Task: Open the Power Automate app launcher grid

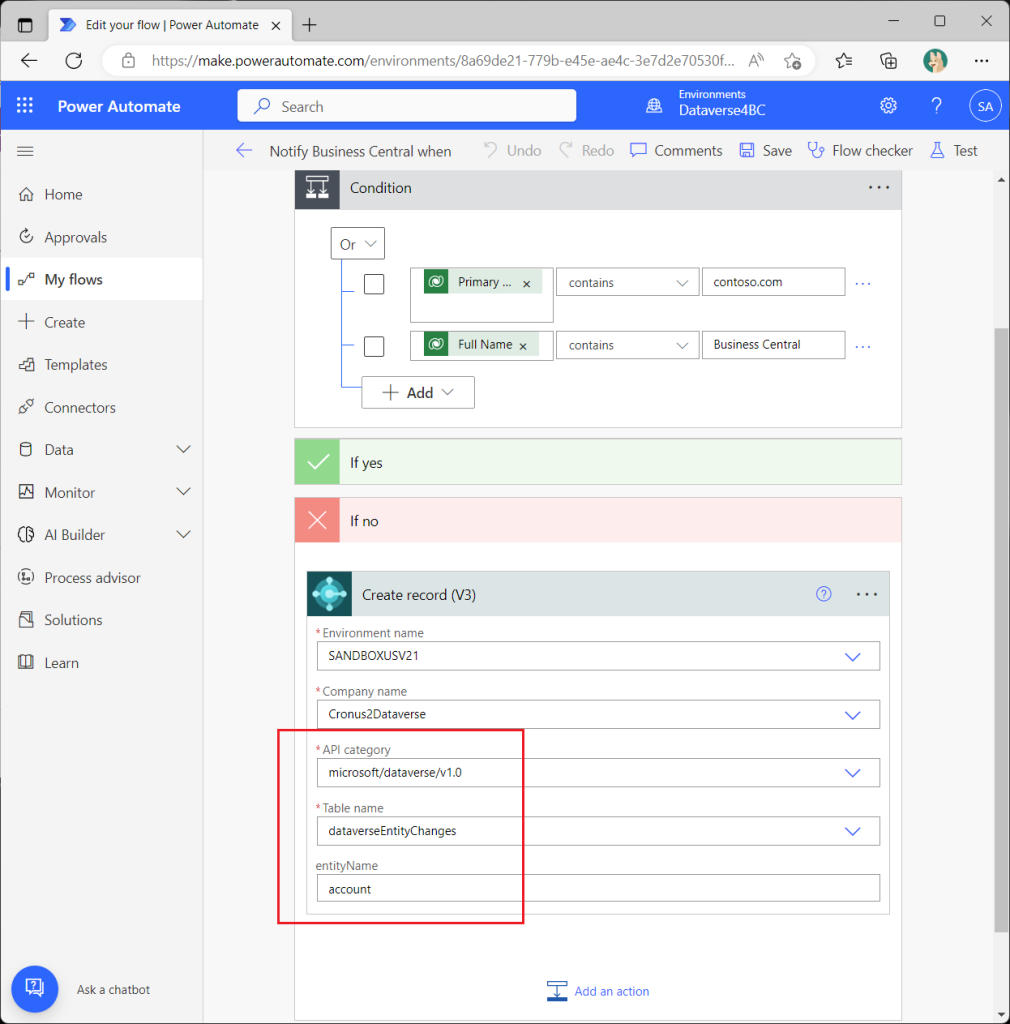Action: point(25,106)
